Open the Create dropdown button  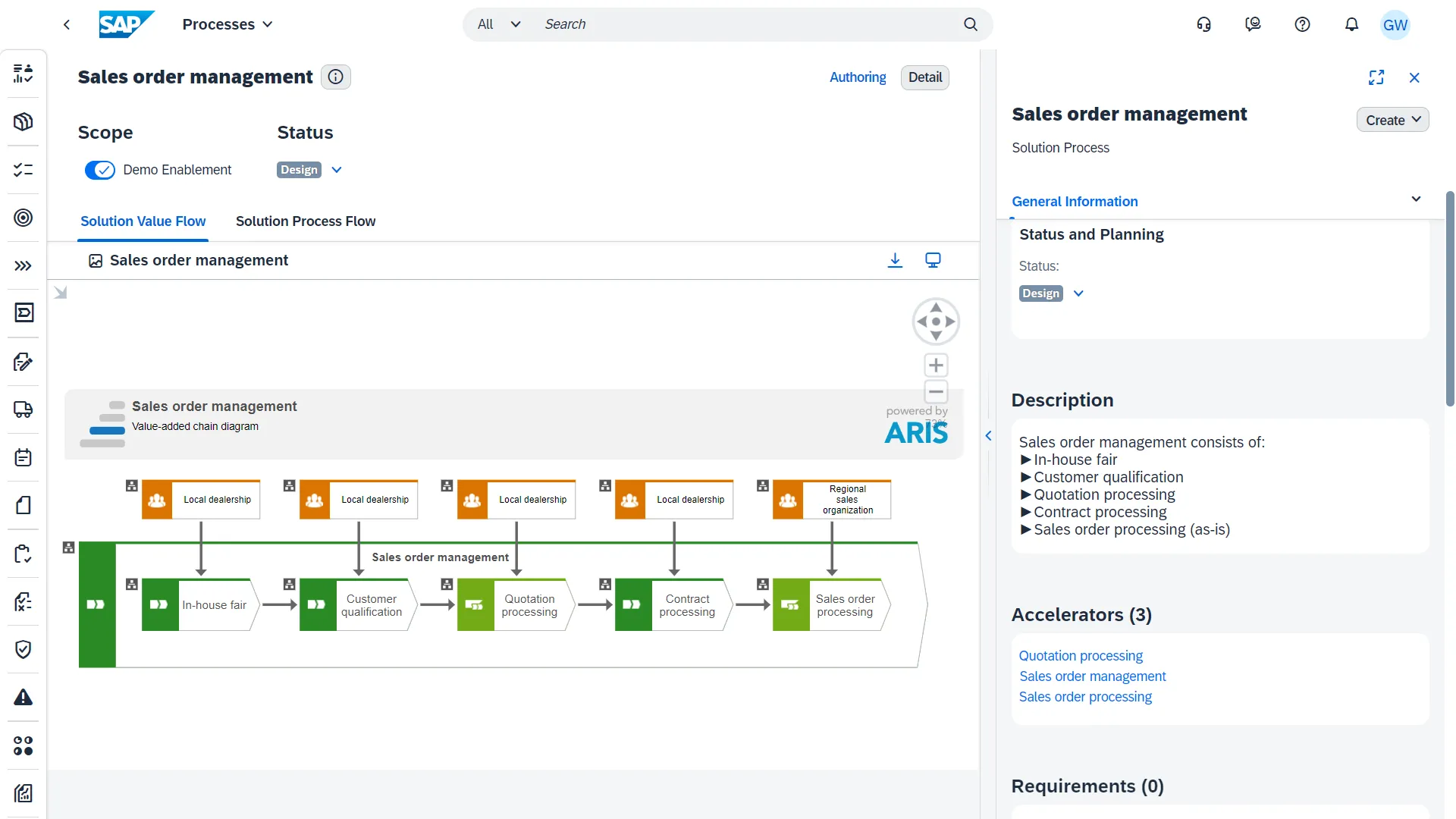click(x=1392, y=120)
